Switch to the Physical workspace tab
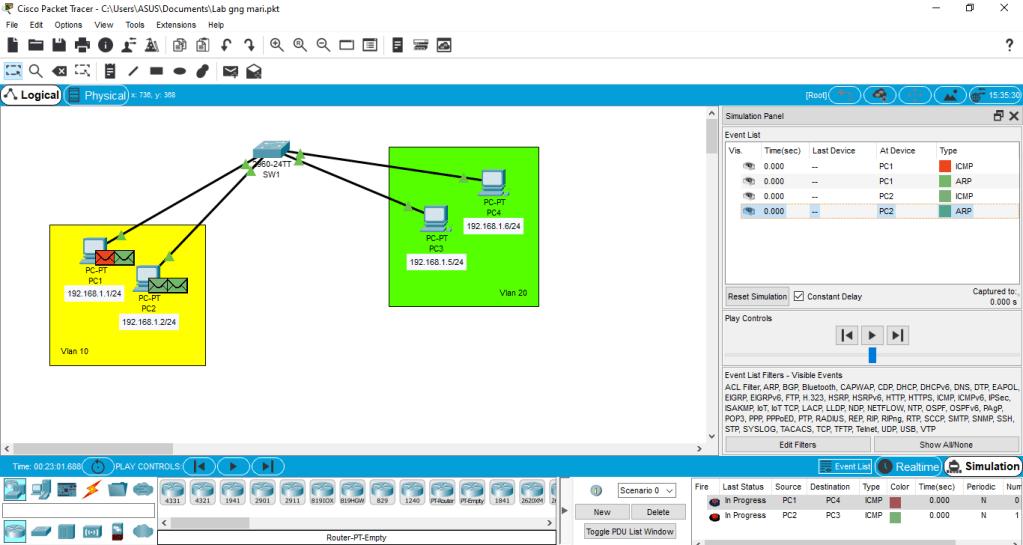The height and width of the screenshot is (545, 1023). pos(97,95)
